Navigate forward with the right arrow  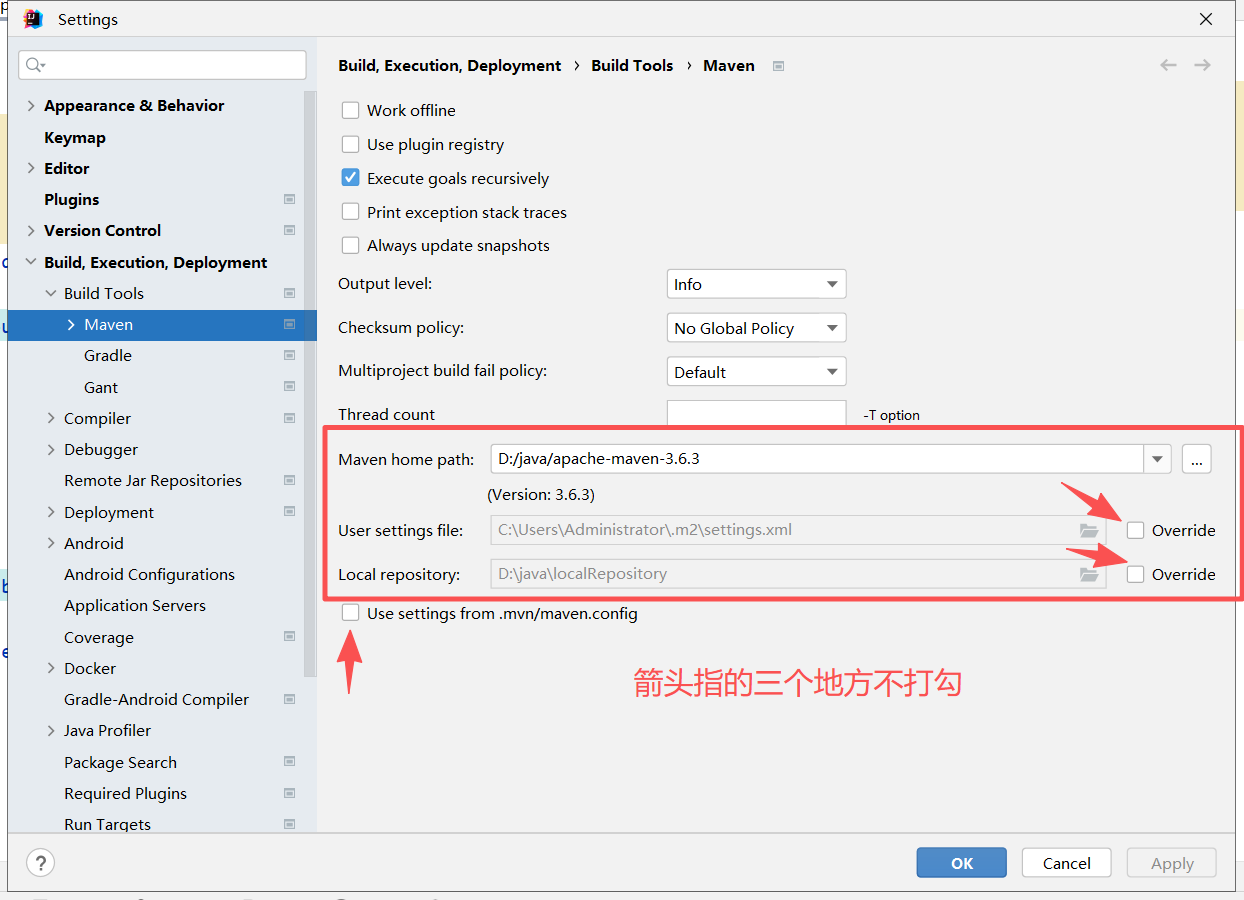point(1202,65)
